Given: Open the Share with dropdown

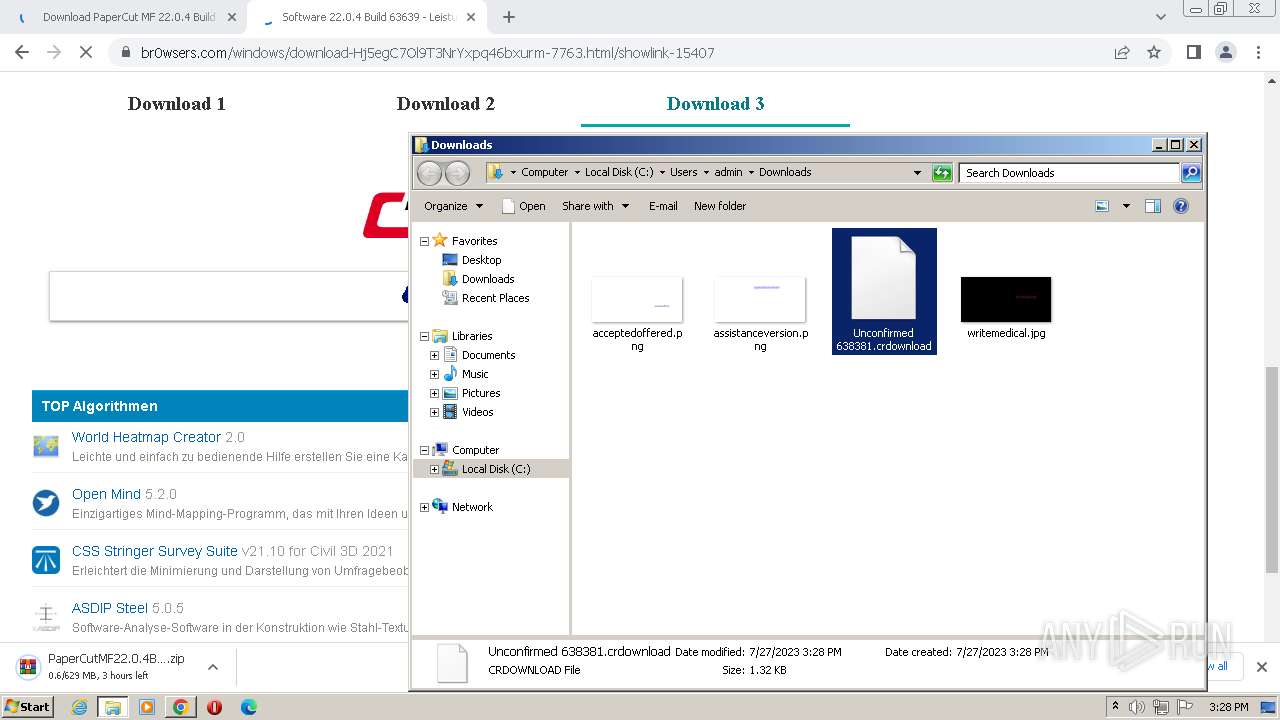Looking at the screenshot, I should point(596,206).
